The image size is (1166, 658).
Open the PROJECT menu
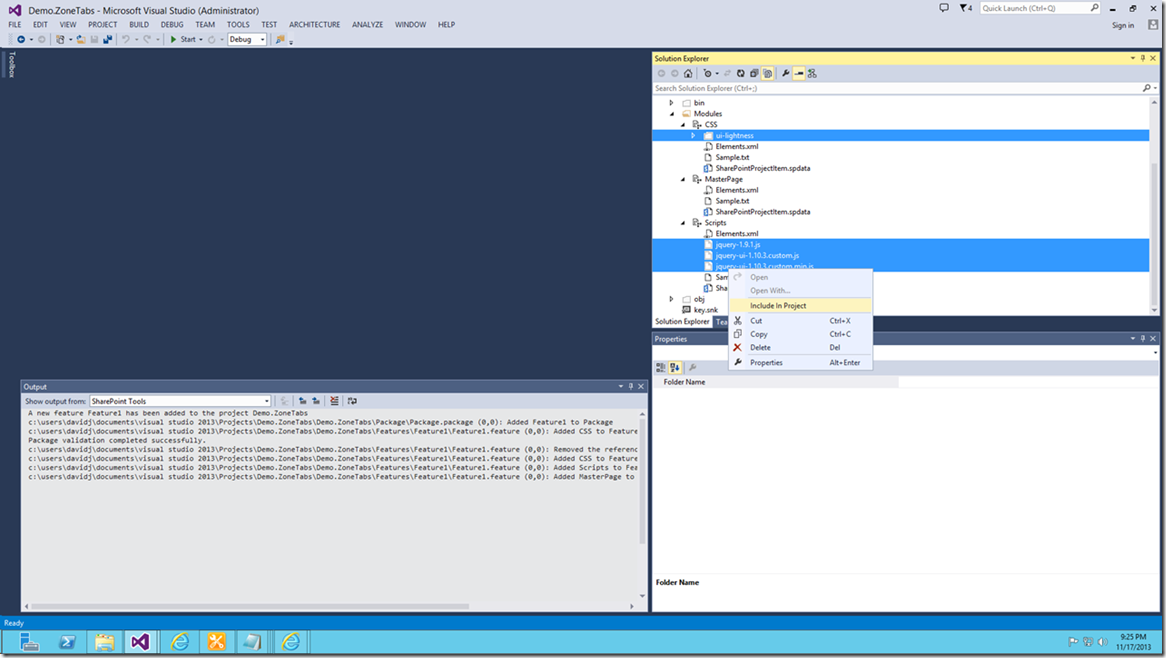103,25
